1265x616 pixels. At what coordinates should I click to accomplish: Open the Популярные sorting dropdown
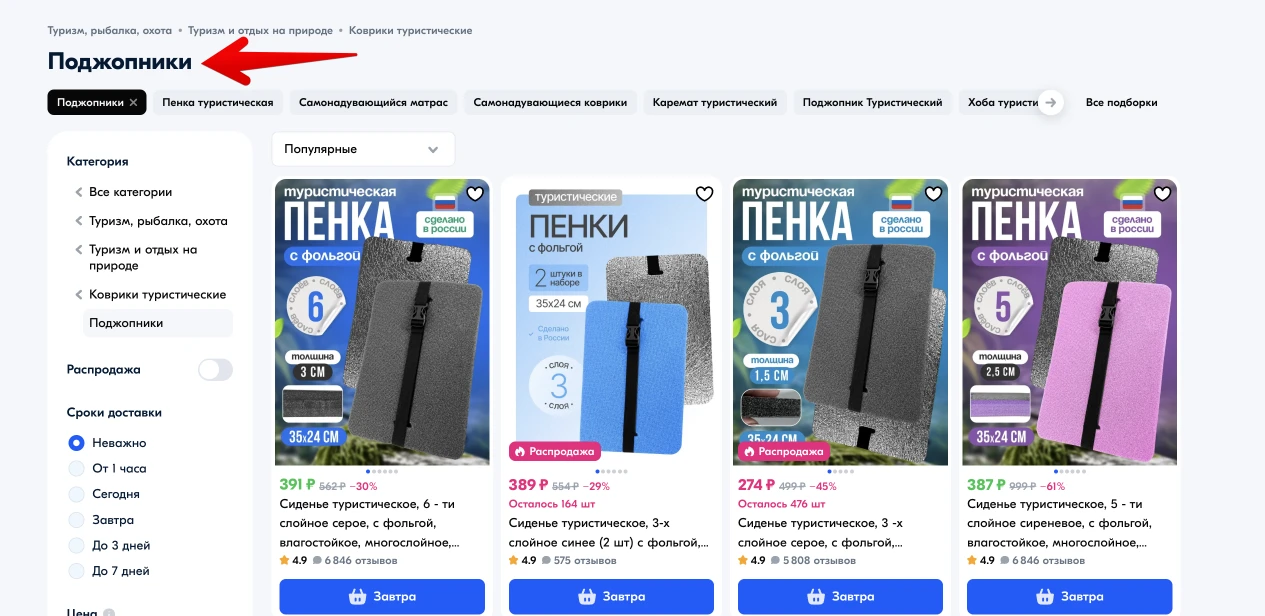click(363, 149)
